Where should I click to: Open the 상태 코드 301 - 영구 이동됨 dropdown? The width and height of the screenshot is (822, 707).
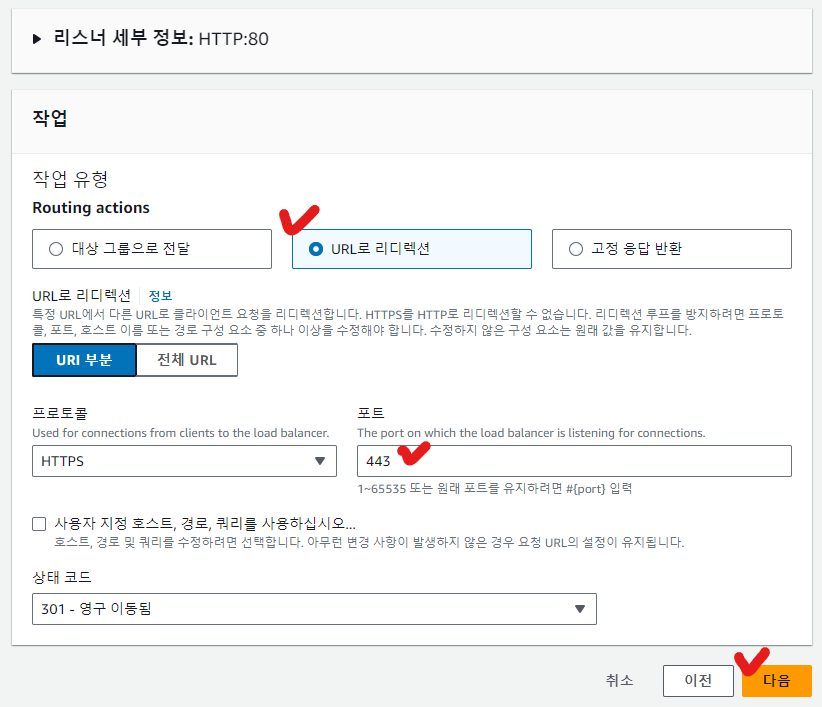click(300, 609)
